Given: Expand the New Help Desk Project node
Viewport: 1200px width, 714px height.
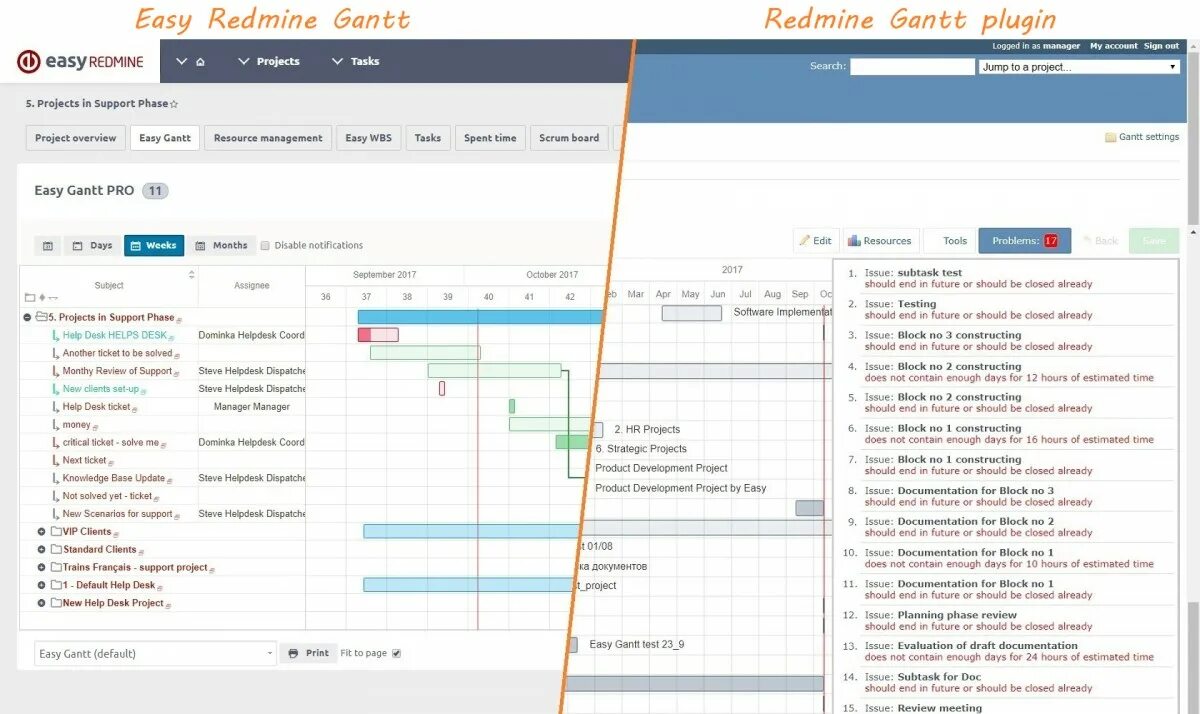Looking at the screenshot, I should (42, 604).
